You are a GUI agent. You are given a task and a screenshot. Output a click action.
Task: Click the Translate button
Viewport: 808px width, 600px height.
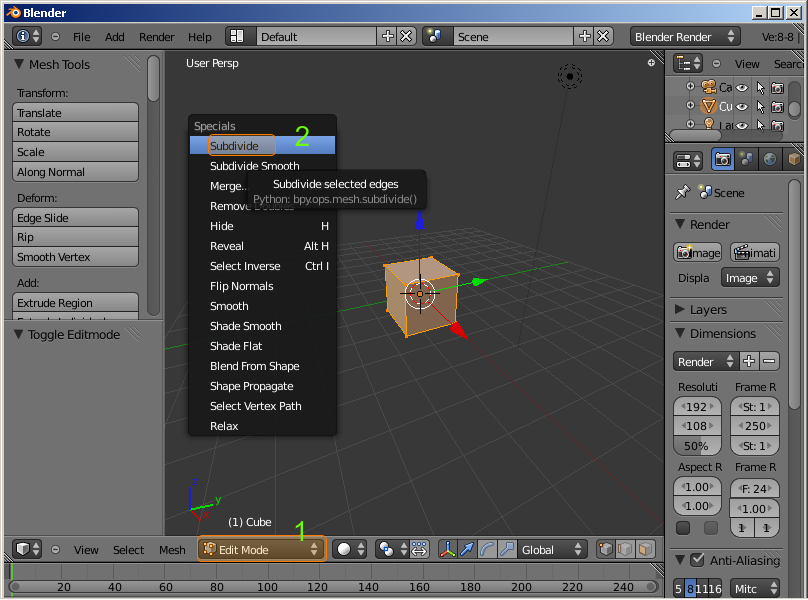[75, 112]
